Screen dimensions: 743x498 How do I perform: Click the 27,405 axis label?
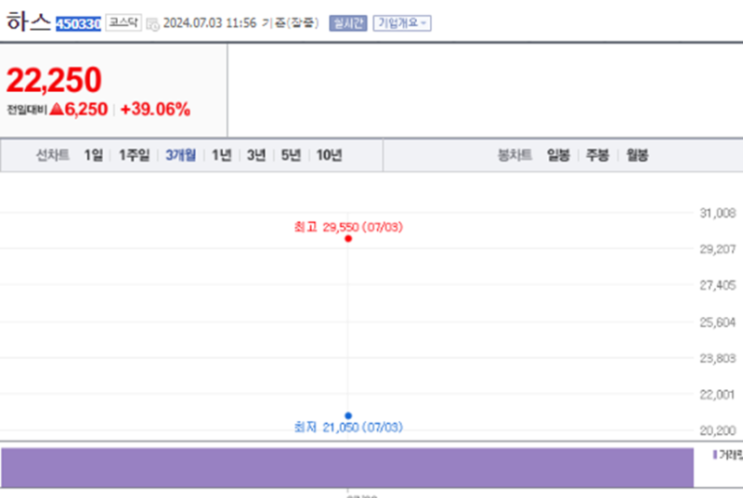tap(718, 285)
